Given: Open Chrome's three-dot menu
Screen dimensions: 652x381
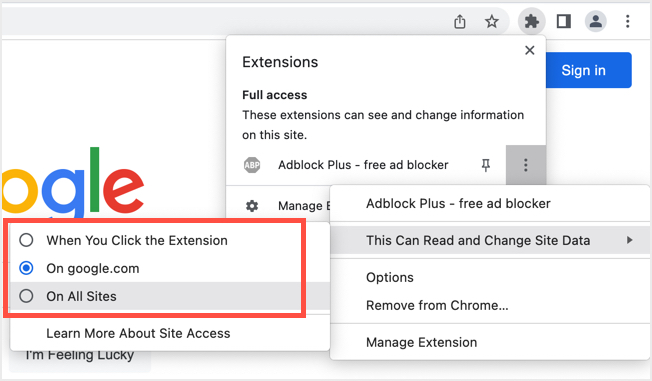Looking at the screenshot, I should coord(627,21).
